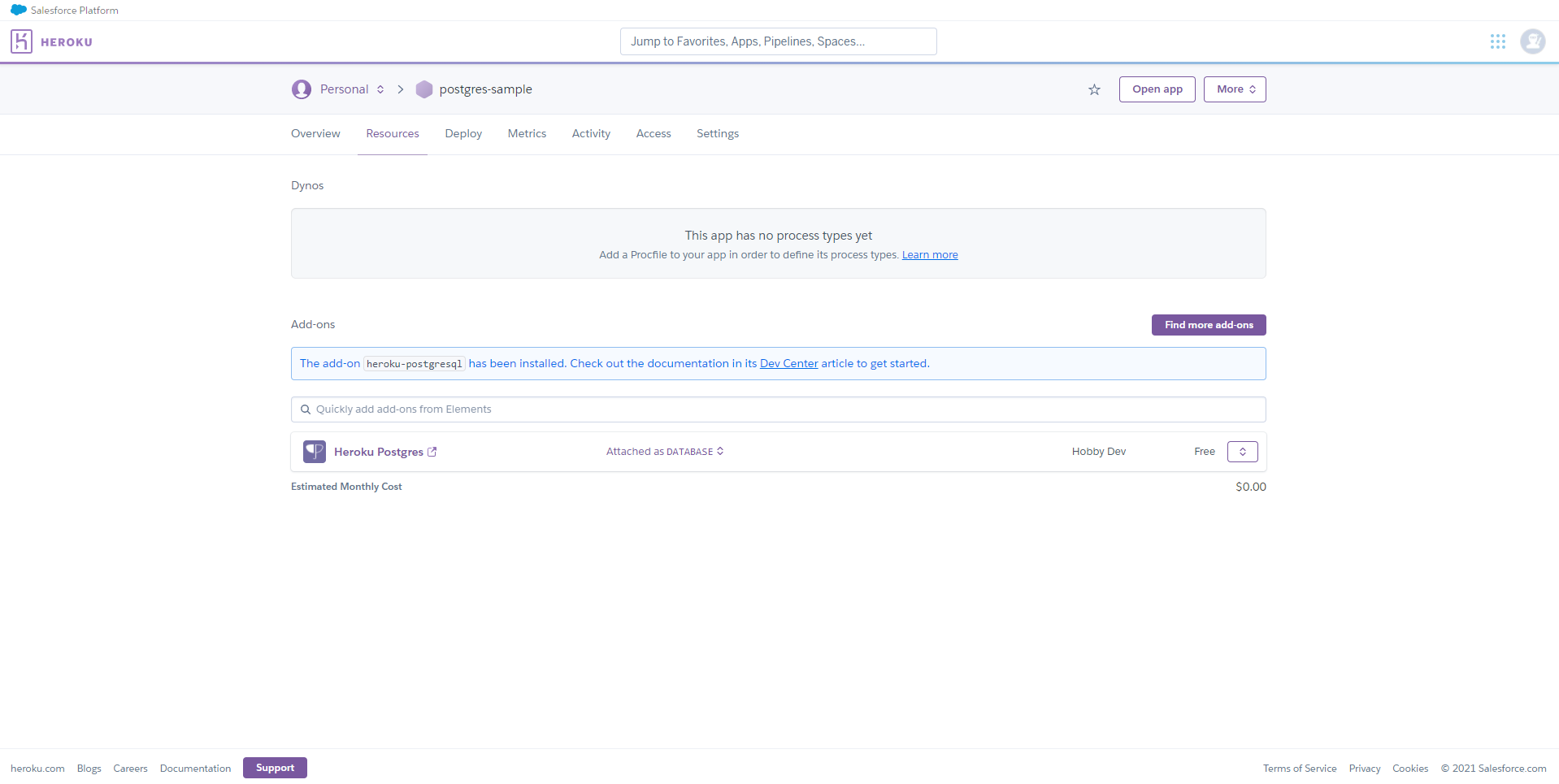
Task: Click Find more add-ons button
Action: click(1208, 325)
